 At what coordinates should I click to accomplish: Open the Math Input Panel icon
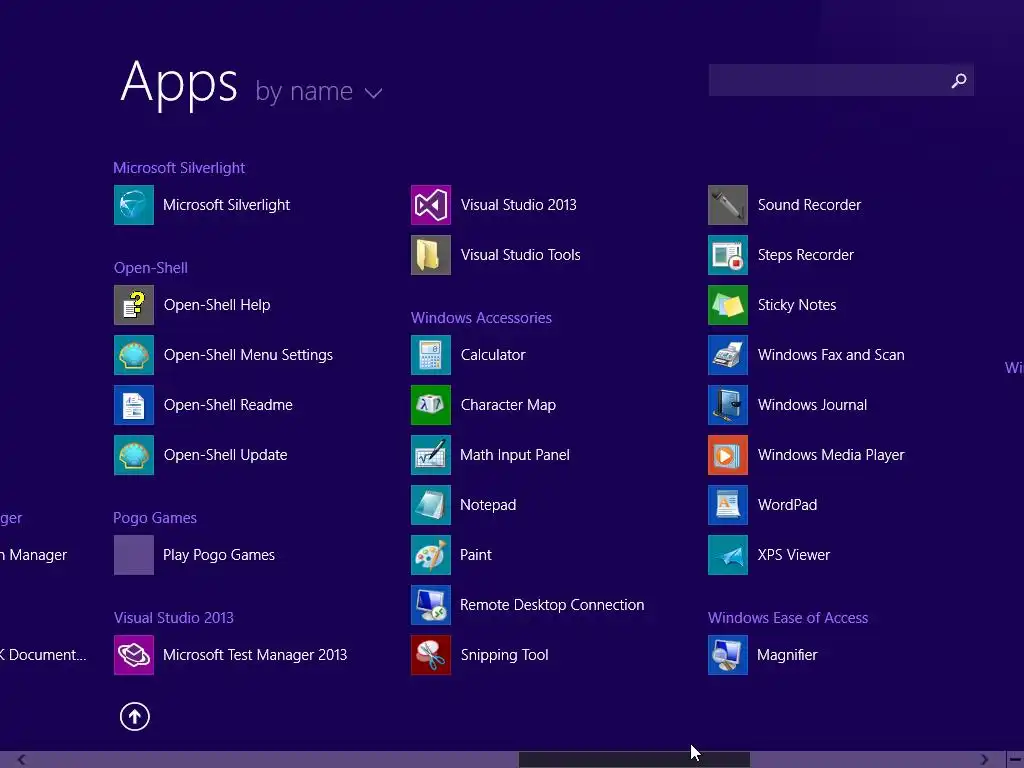pos(431,455)
